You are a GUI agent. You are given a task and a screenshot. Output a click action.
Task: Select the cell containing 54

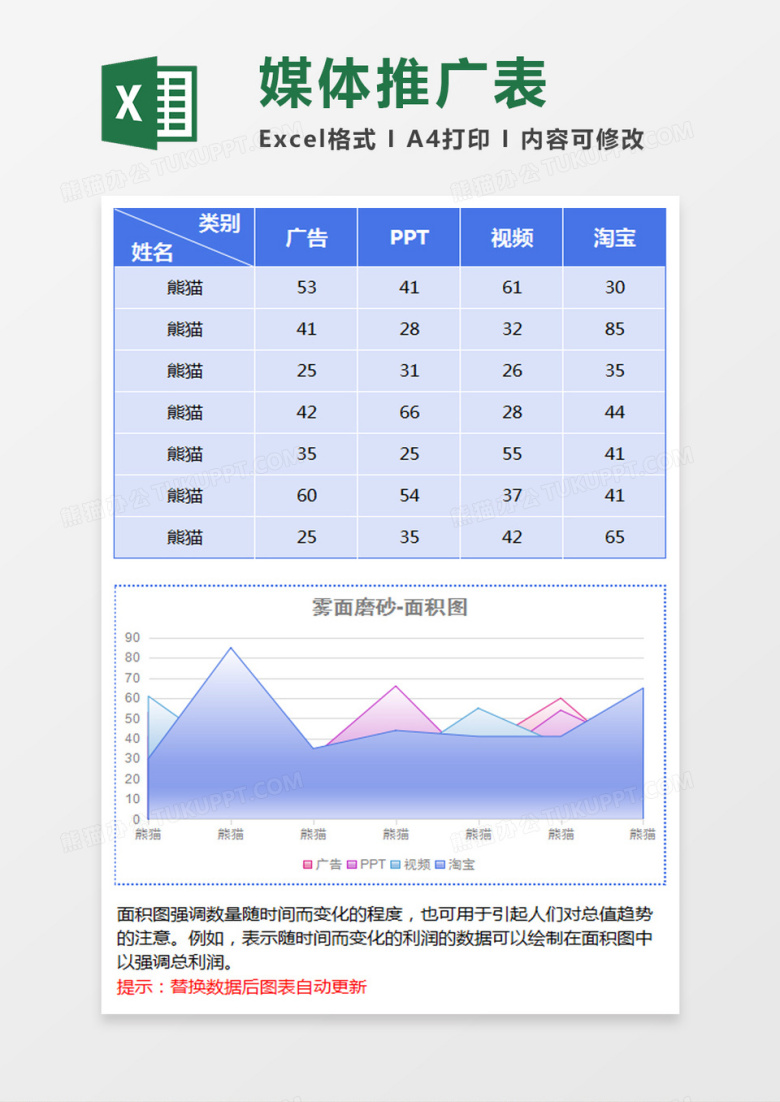coord(409,495)
